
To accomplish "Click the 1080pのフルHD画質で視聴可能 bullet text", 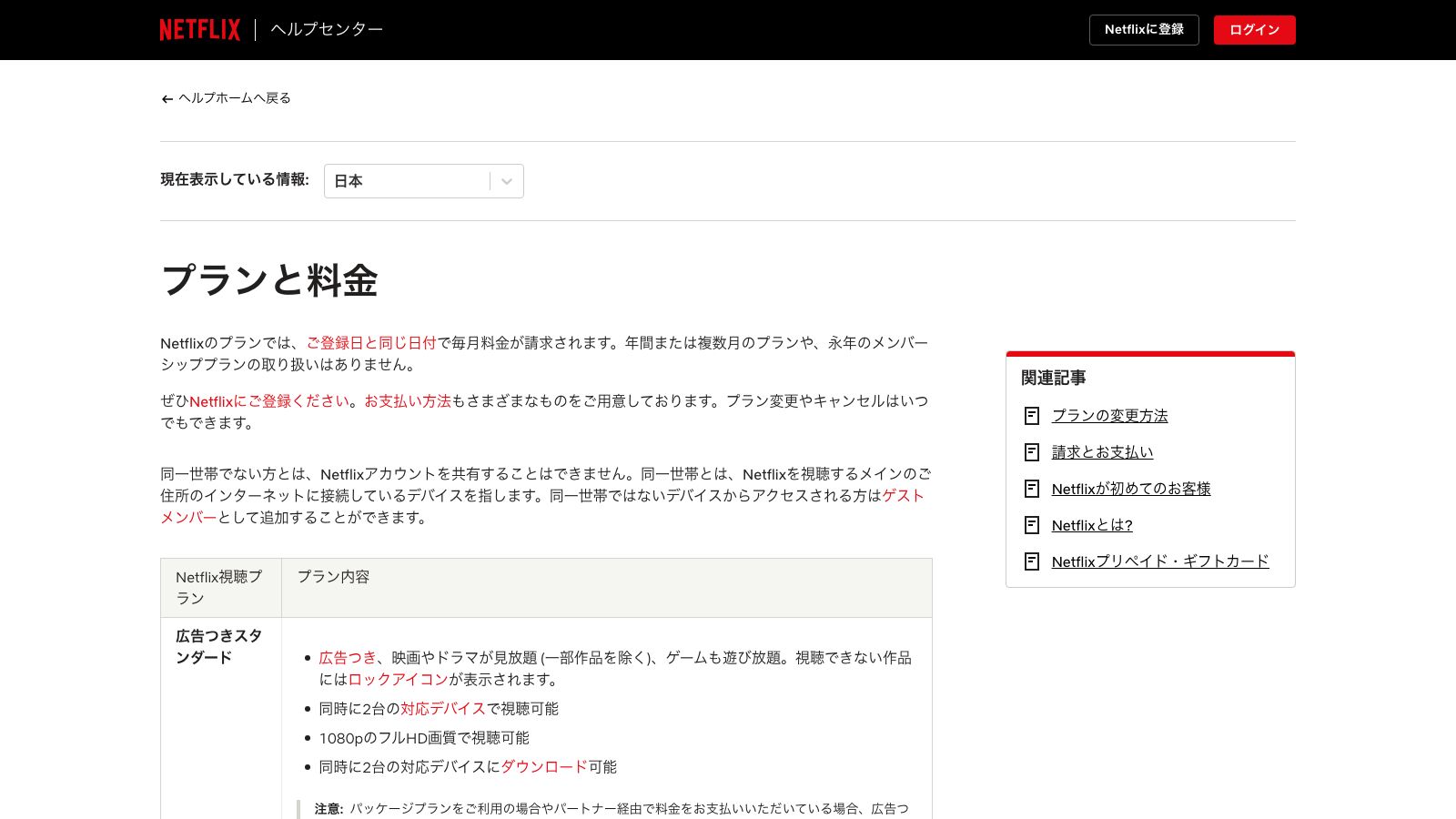I will [424, 738].
